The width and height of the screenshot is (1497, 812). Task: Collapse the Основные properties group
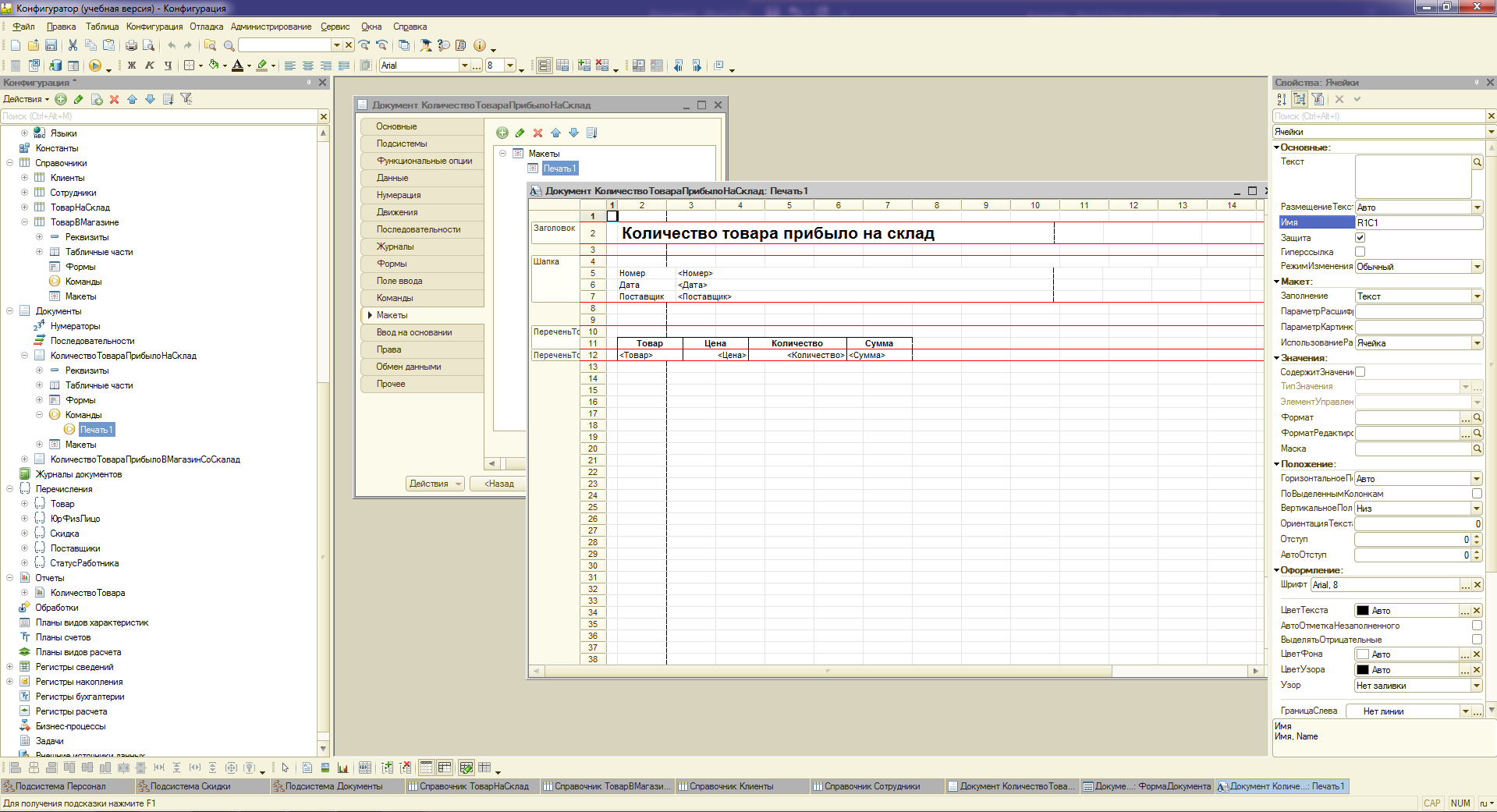(1277, 147)
